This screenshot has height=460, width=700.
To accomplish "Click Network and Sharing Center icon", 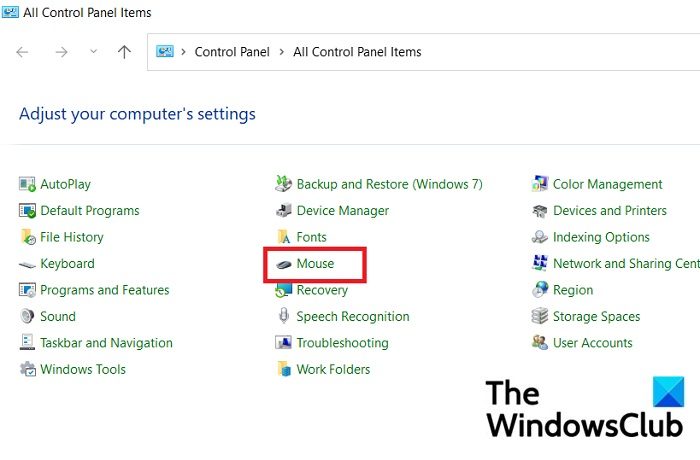I will 540,263.
